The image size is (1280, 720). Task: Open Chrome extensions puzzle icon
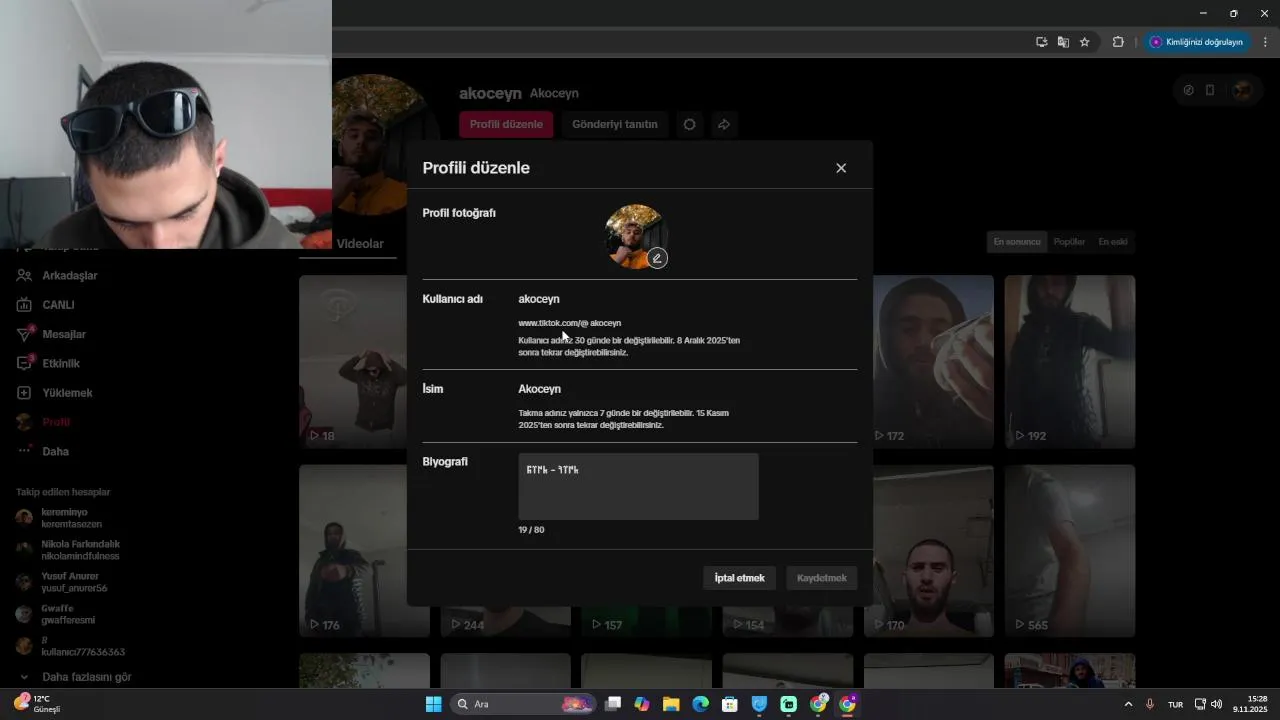coord(1118,42)
